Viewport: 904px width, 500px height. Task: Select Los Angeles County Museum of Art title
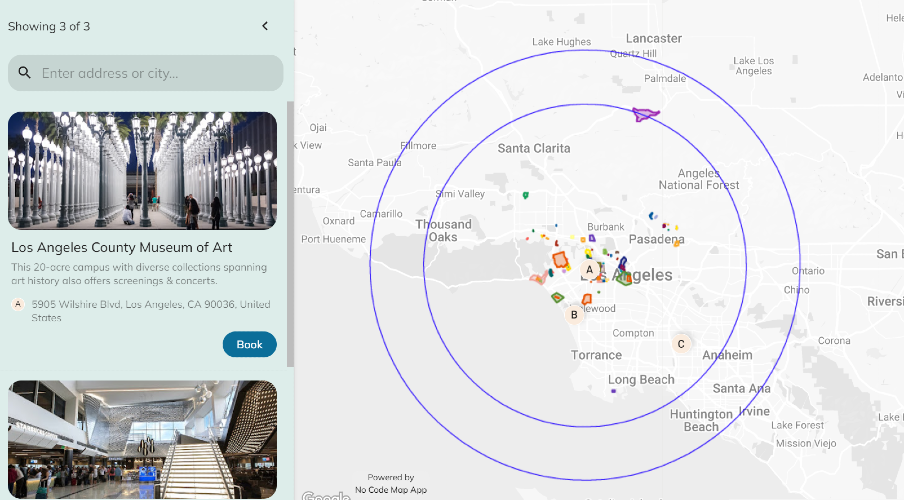click(x=122, y=247)
